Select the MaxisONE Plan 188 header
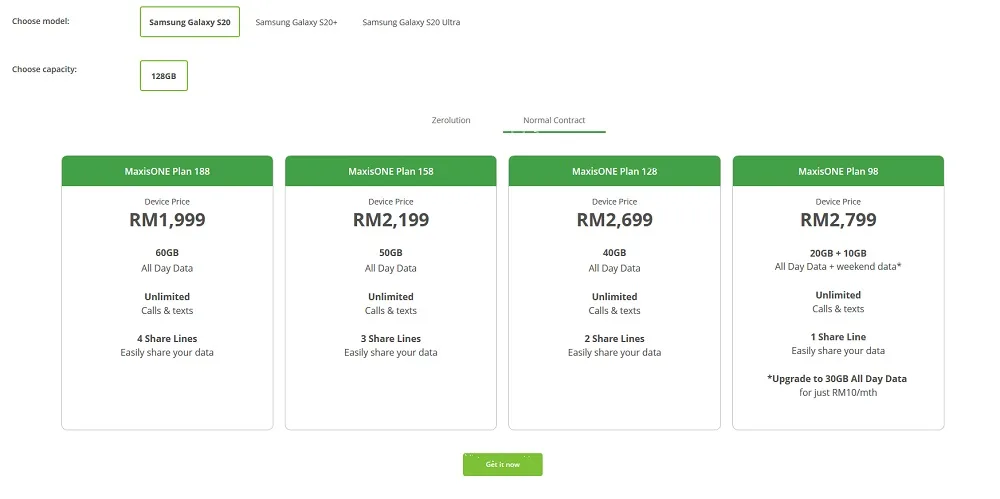The width and height of the screenshot is (1000, 499). click(167, 171)
